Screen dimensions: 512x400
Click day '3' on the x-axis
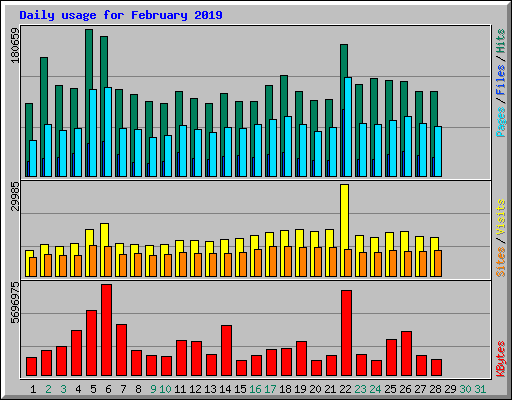63,389
